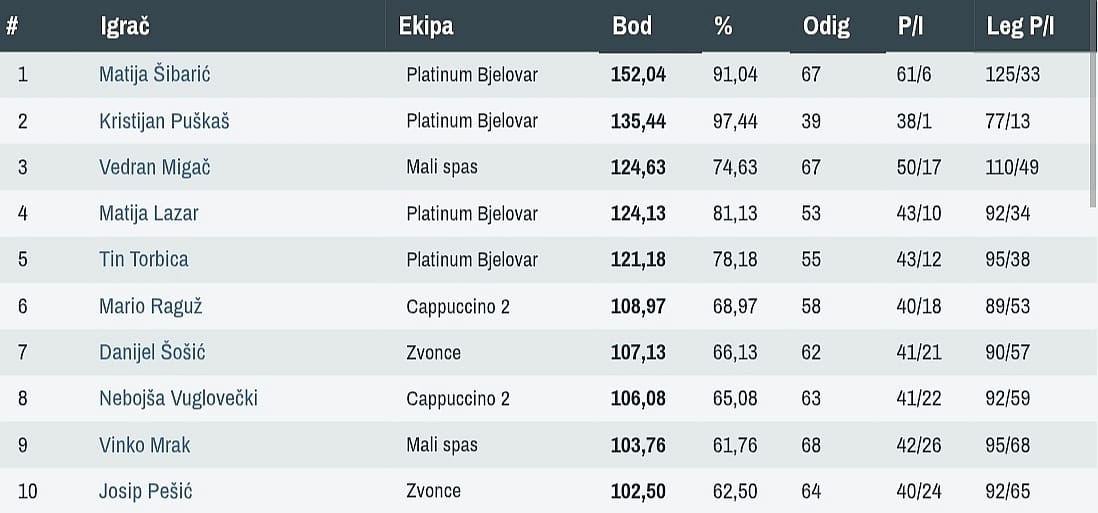Sort by P/I column header

click(x=910, y=26)
